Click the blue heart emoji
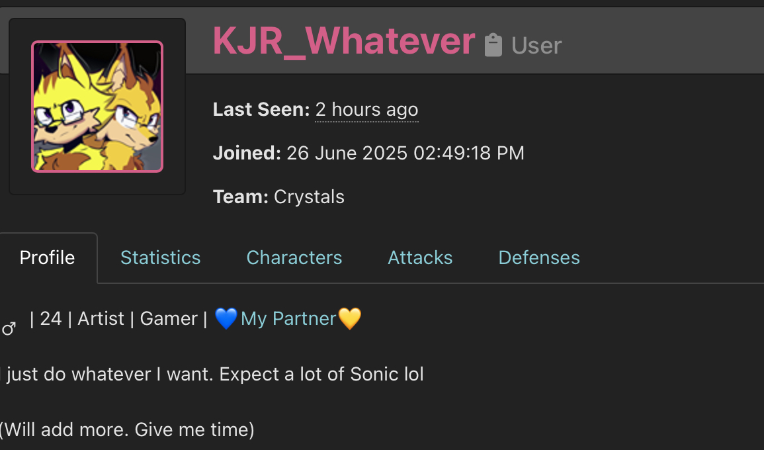Image resolution: width=764 pixels, height=450 pixels. click(226, 319)
